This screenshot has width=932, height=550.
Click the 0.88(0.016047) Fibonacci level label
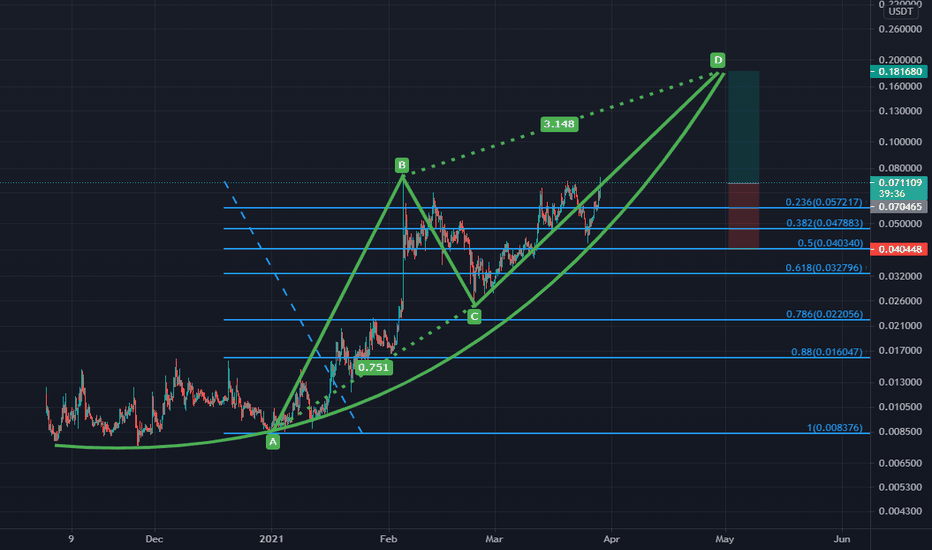[827, 352]
